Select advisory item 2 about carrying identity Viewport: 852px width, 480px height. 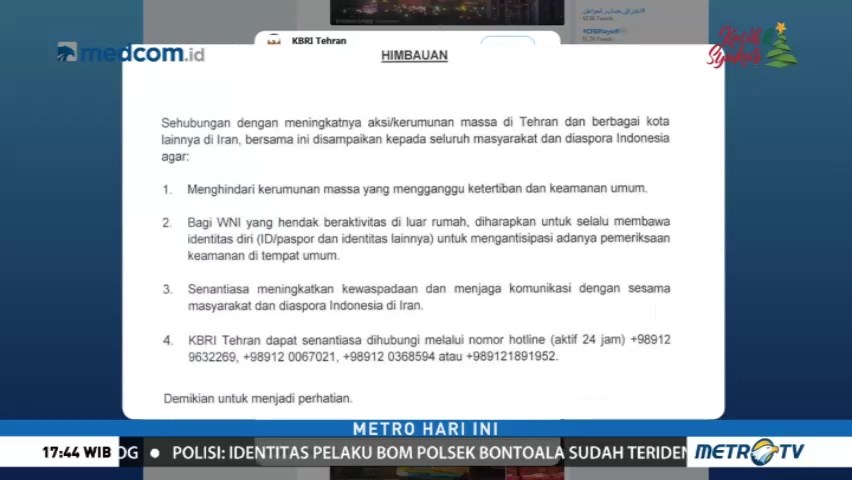416,239
